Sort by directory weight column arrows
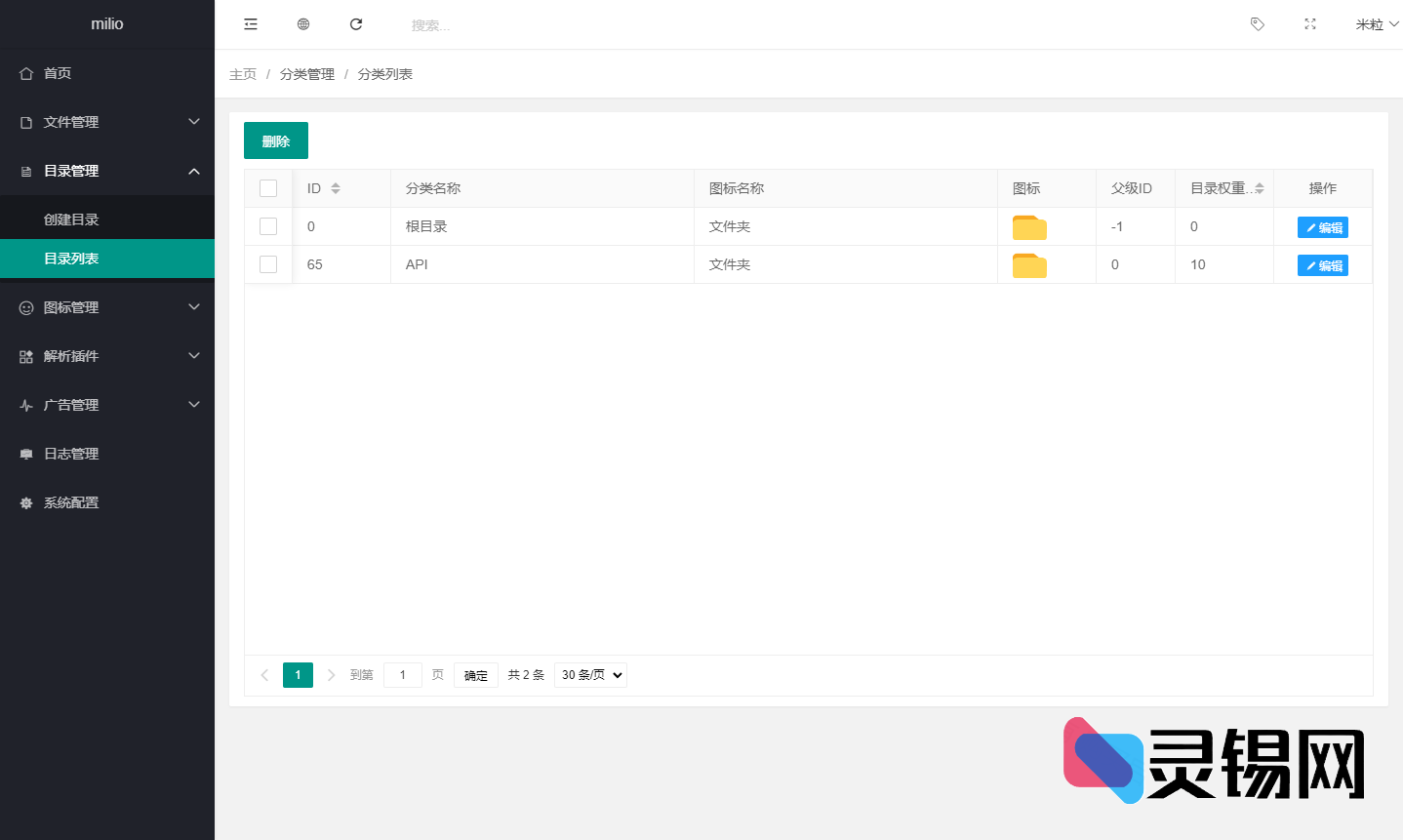This screenshot has height=840, width=1403. pos(1260,188)
